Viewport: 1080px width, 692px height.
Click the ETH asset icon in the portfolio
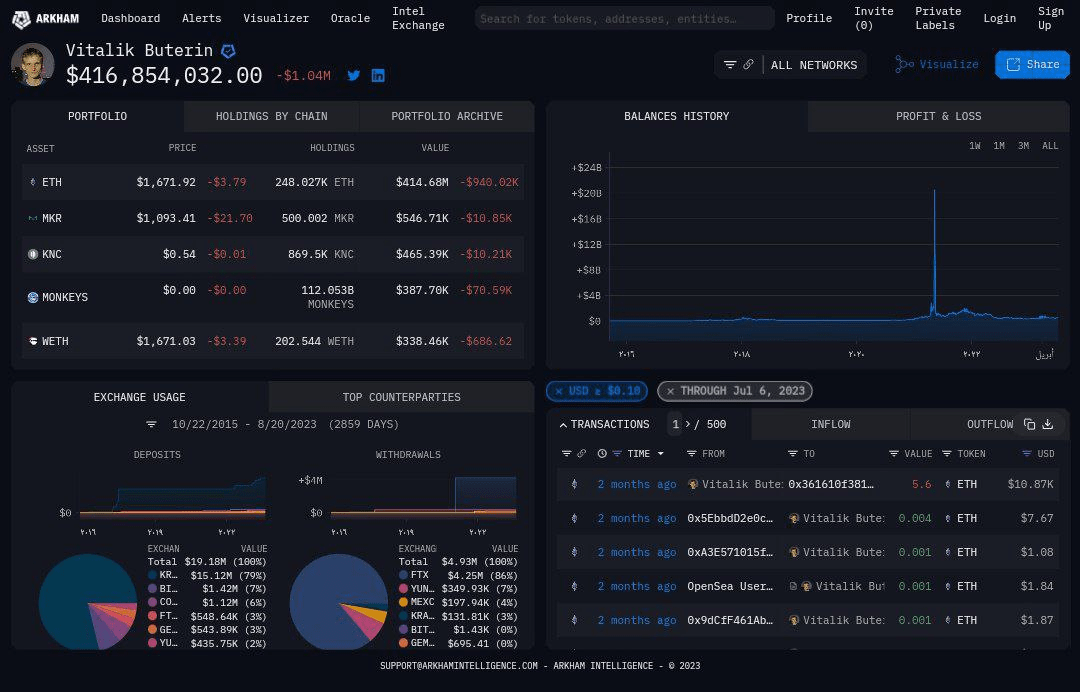32,182
